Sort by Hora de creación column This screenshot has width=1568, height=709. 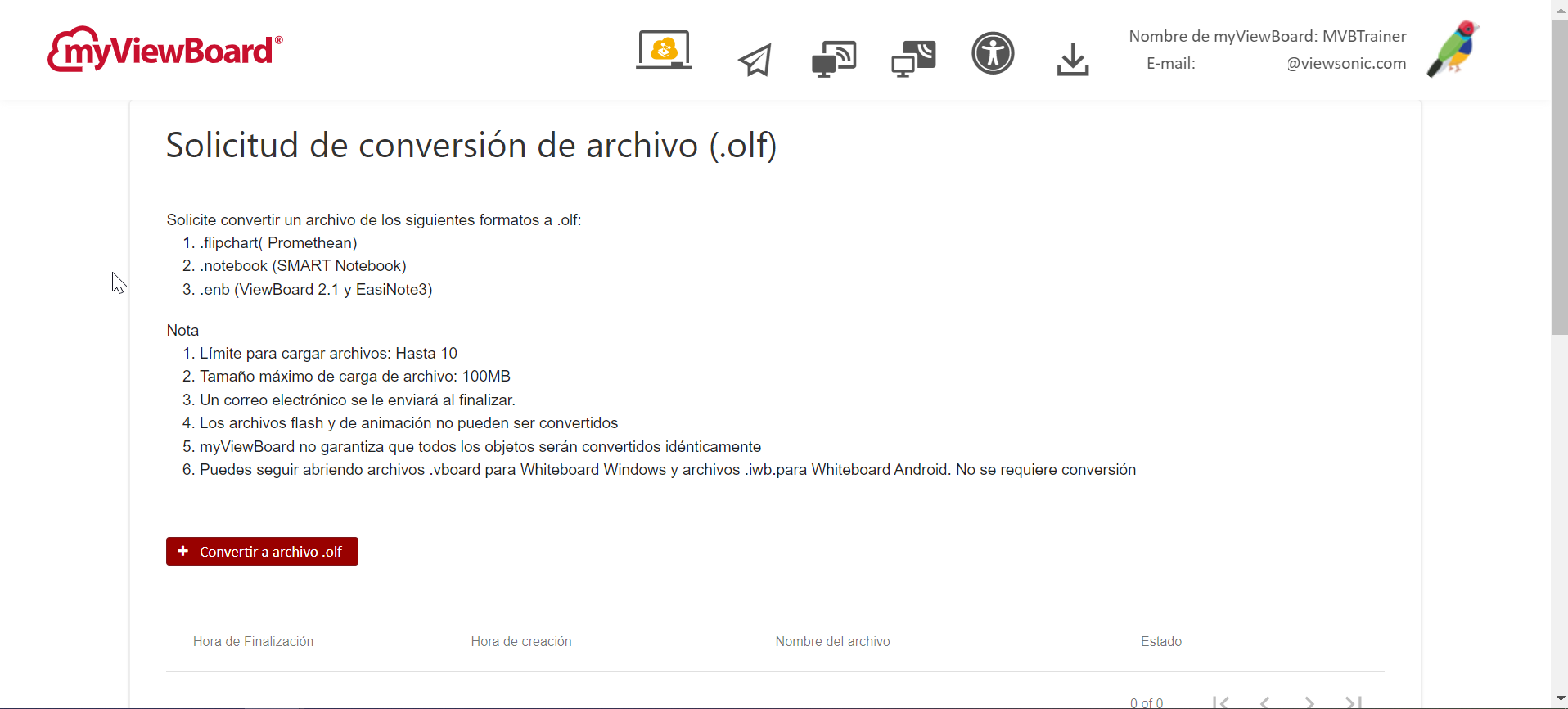click(x=521, y=641)
